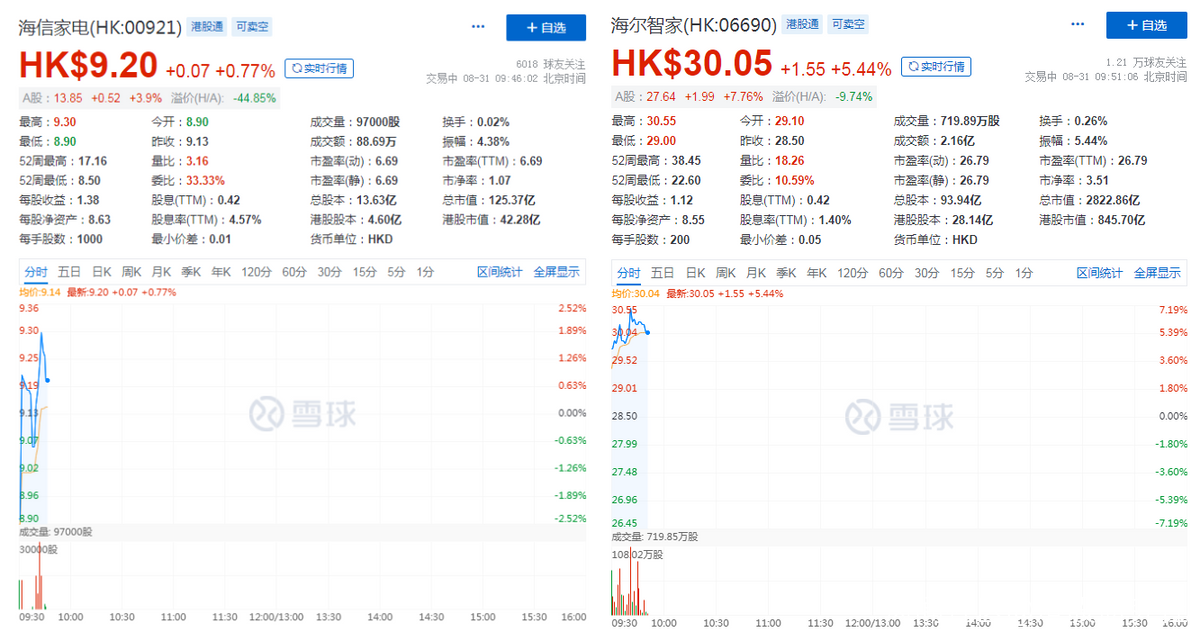The image size is (1200, 641).
Task: Click 委比 value 33.33%
Action: [205, 181]
